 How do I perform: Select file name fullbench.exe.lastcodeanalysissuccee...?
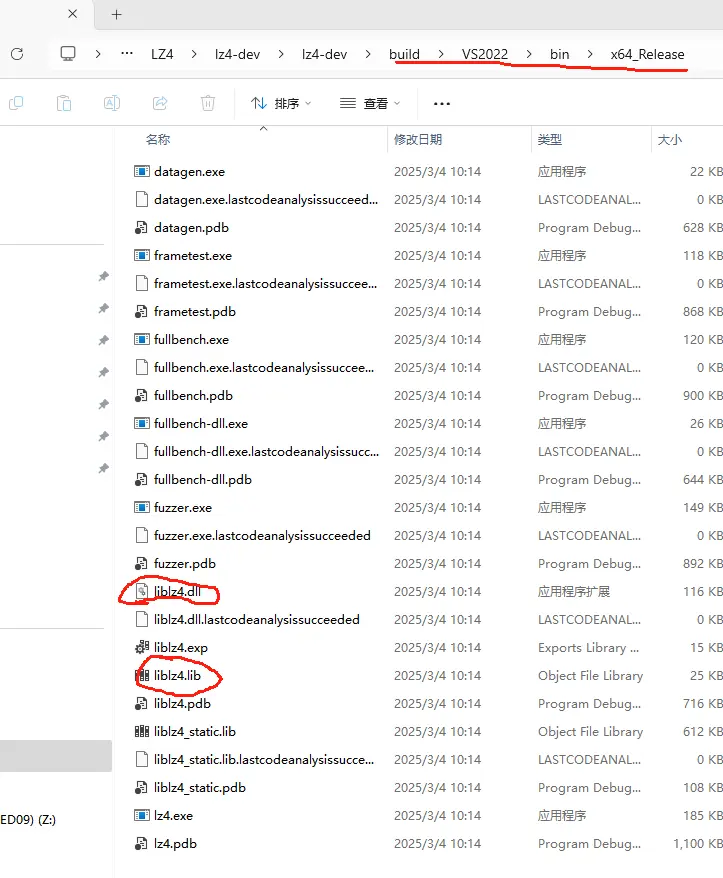coord(264,367)
